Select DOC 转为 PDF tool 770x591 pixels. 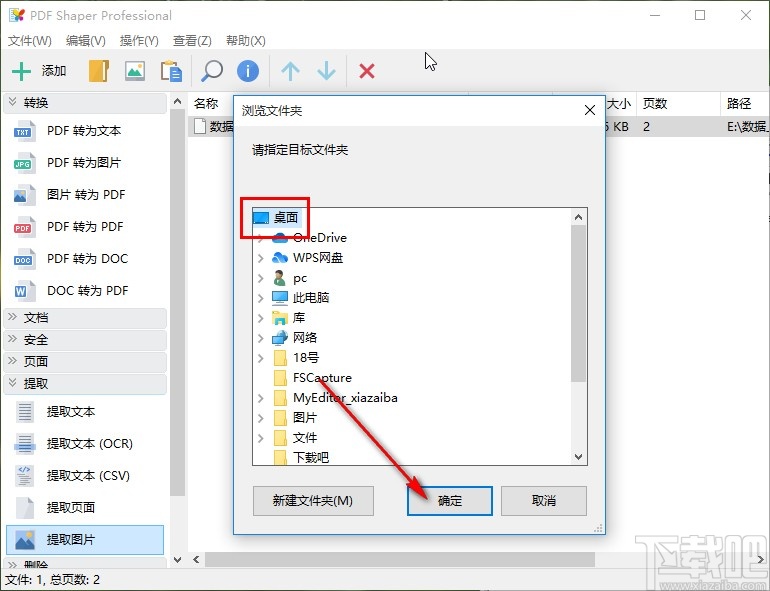84,291
